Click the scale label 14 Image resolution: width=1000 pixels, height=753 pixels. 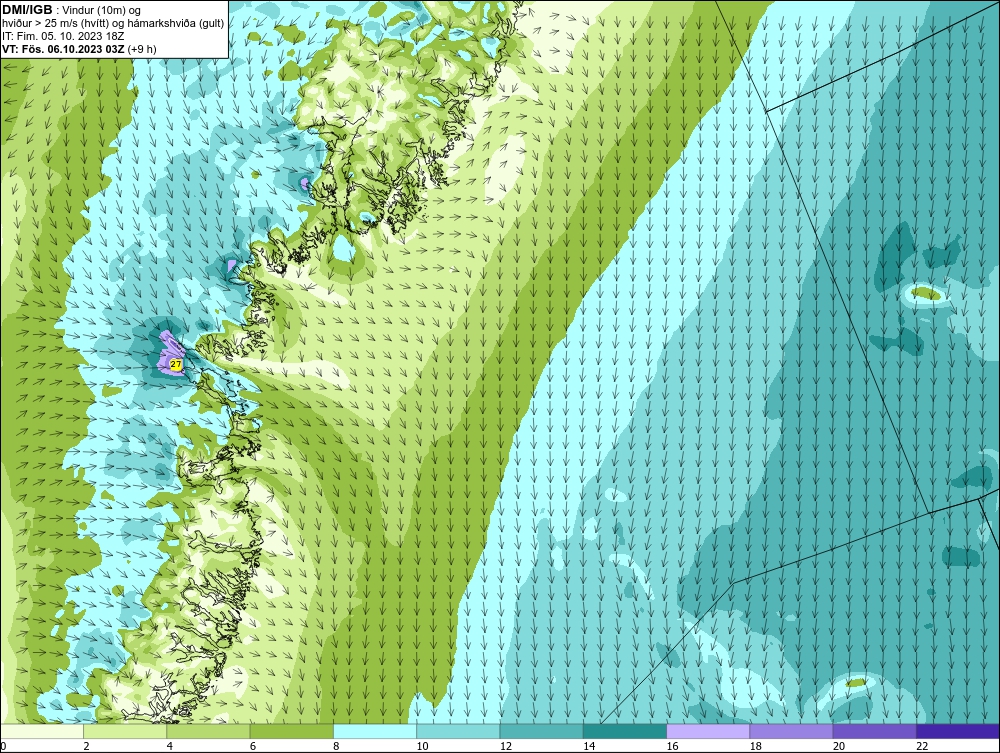(x=589, y=747)
